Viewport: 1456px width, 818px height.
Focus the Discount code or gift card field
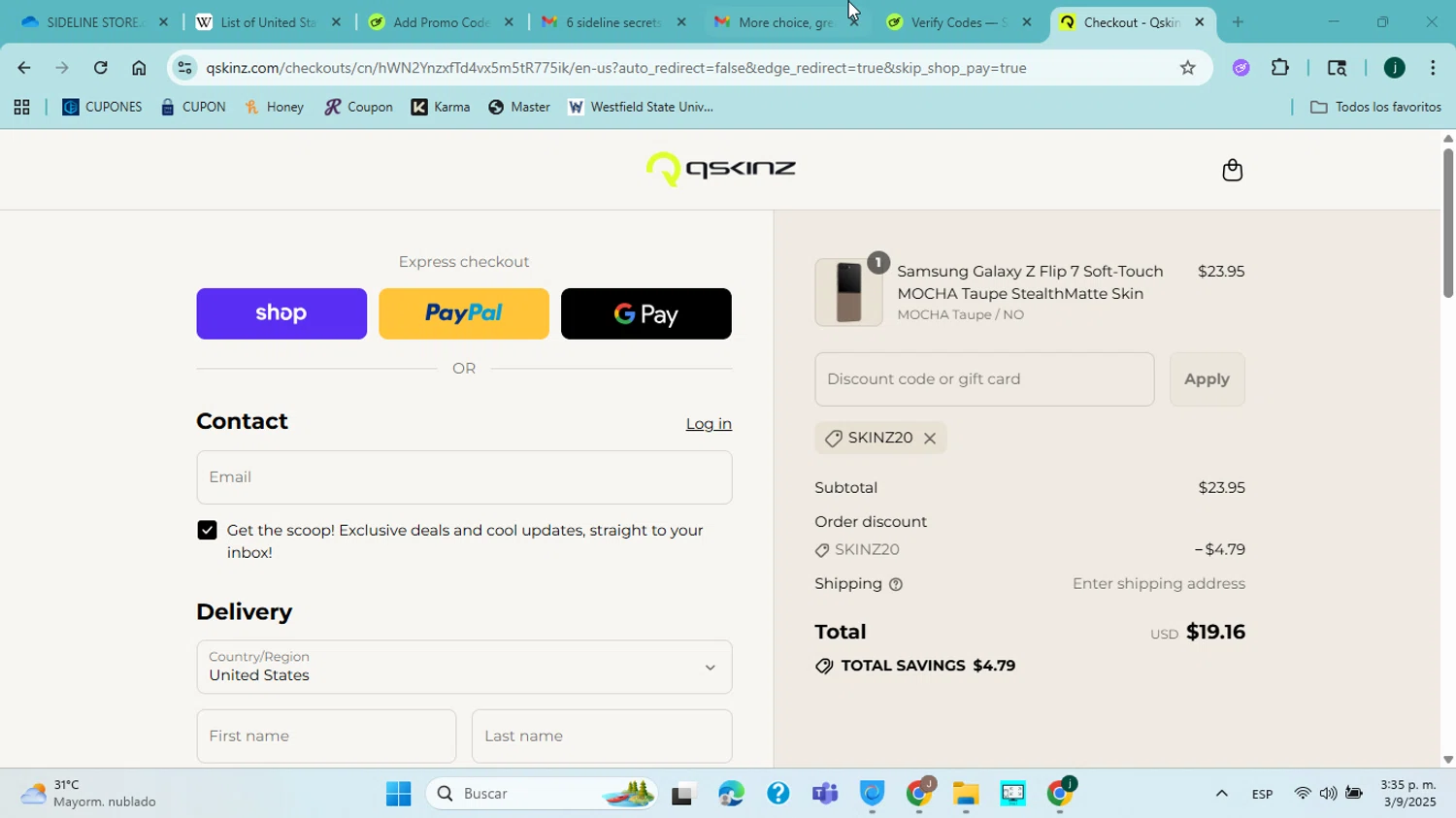pos(984,379)
